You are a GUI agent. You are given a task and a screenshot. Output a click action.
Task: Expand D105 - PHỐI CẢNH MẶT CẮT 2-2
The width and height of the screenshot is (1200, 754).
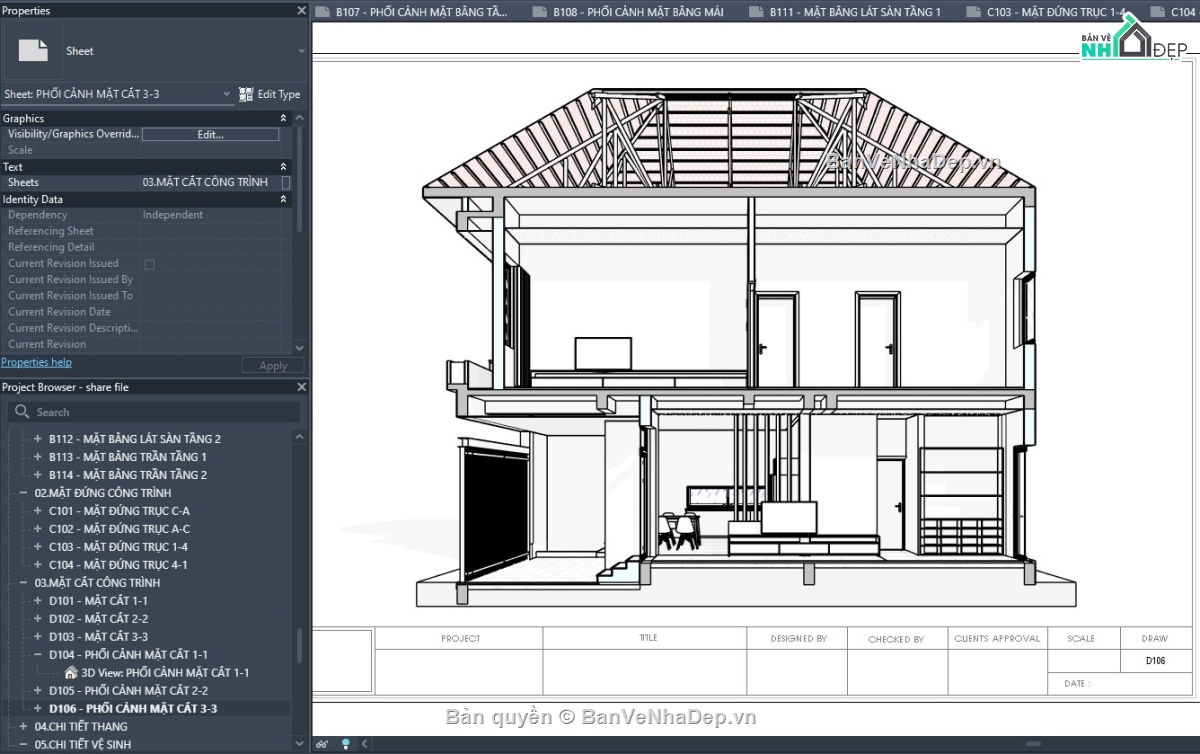coord(38,691)
